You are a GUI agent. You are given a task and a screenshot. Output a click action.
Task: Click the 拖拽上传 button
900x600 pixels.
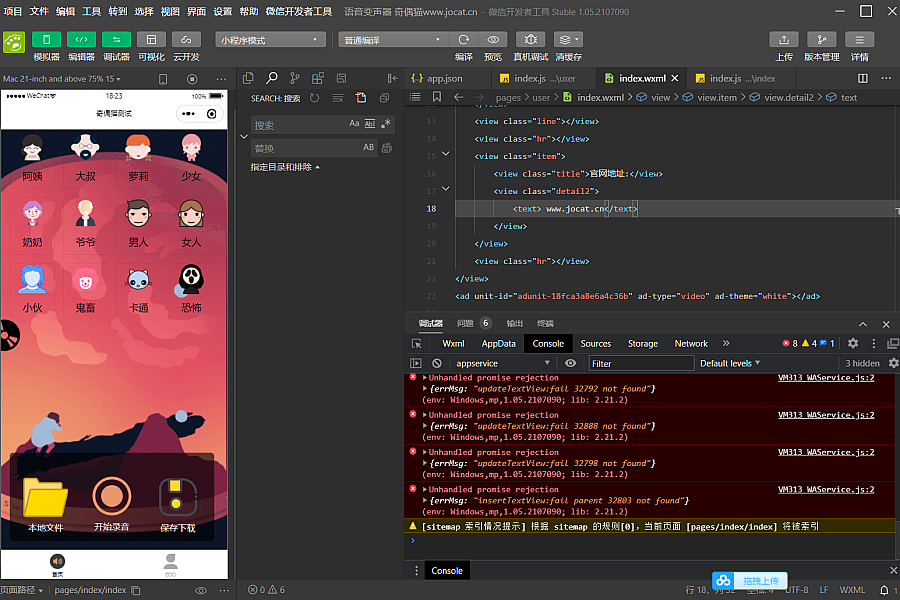(x=750, y=580)
